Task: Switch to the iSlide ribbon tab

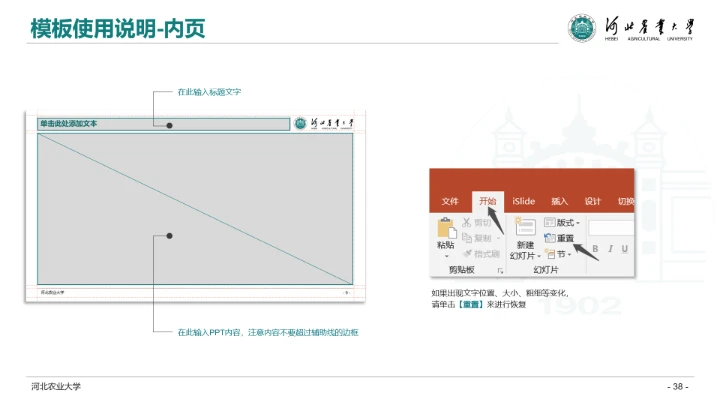Action: click(x=523, y=201)
